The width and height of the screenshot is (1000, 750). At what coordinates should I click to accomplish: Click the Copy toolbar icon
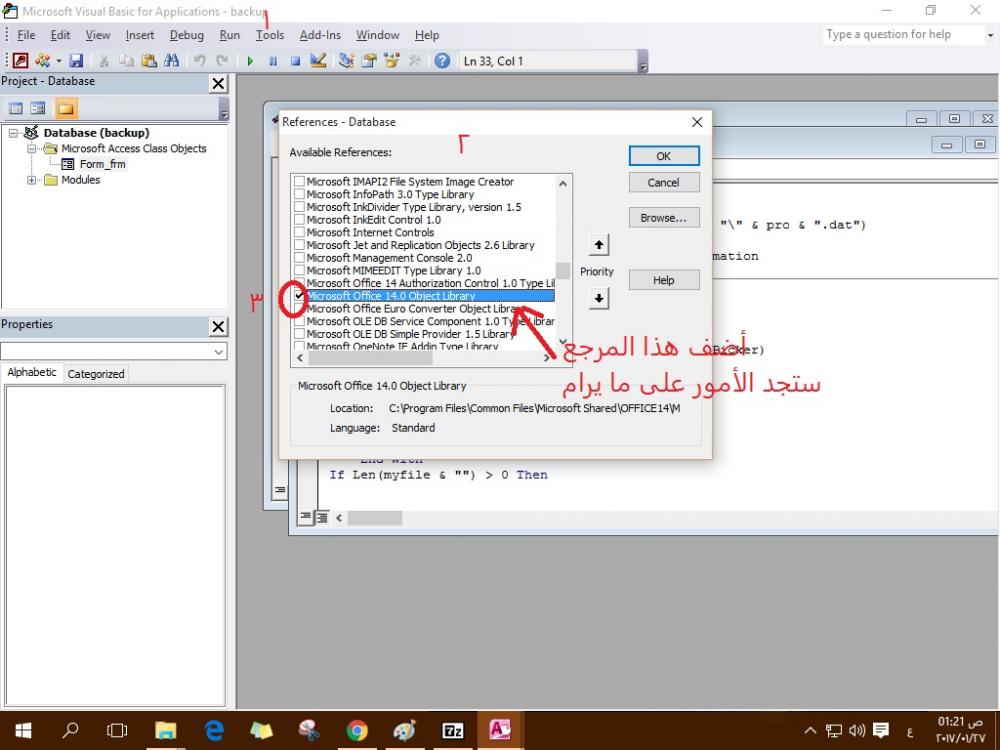[x=127, y=61]
